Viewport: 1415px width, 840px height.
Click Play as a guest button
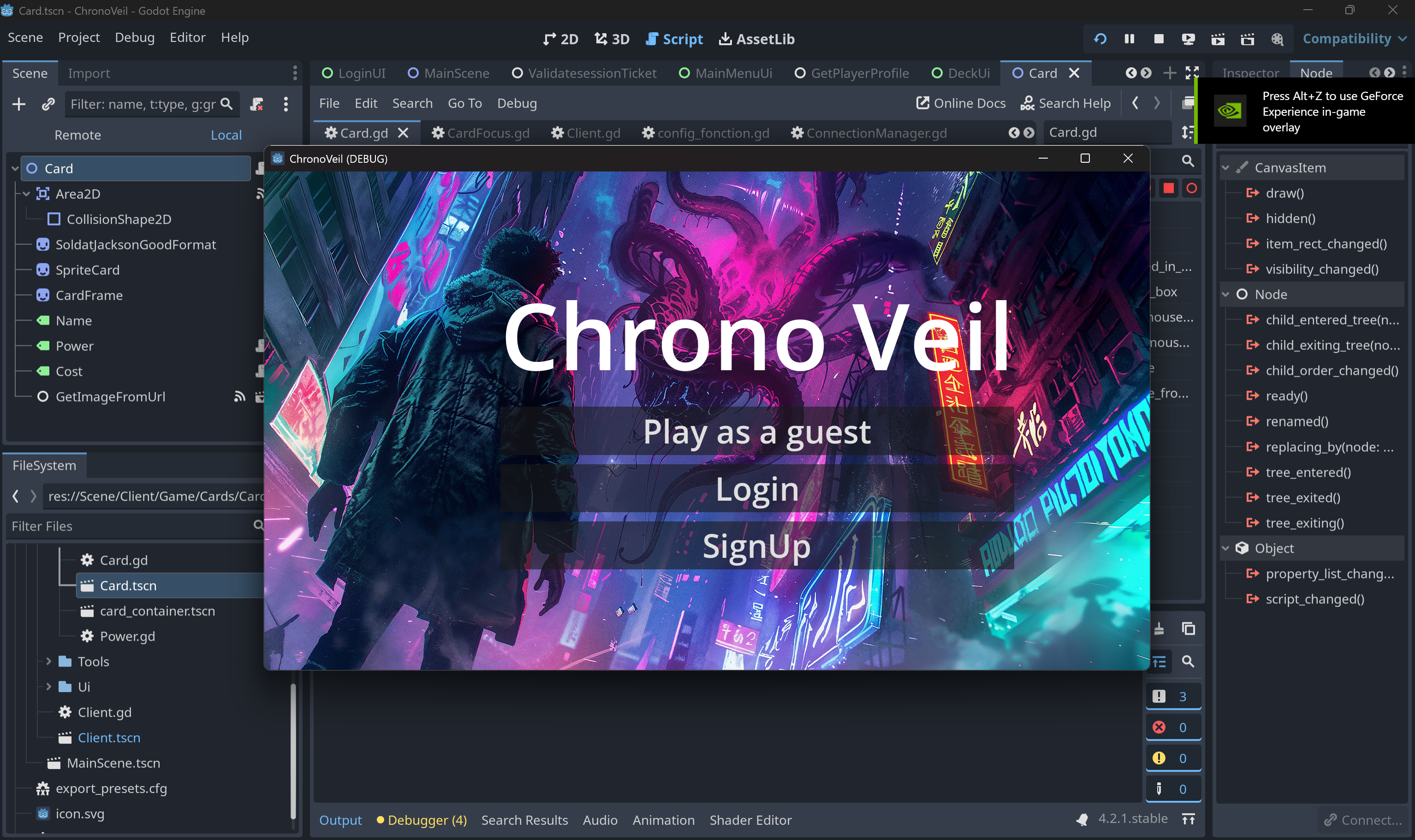756,432
